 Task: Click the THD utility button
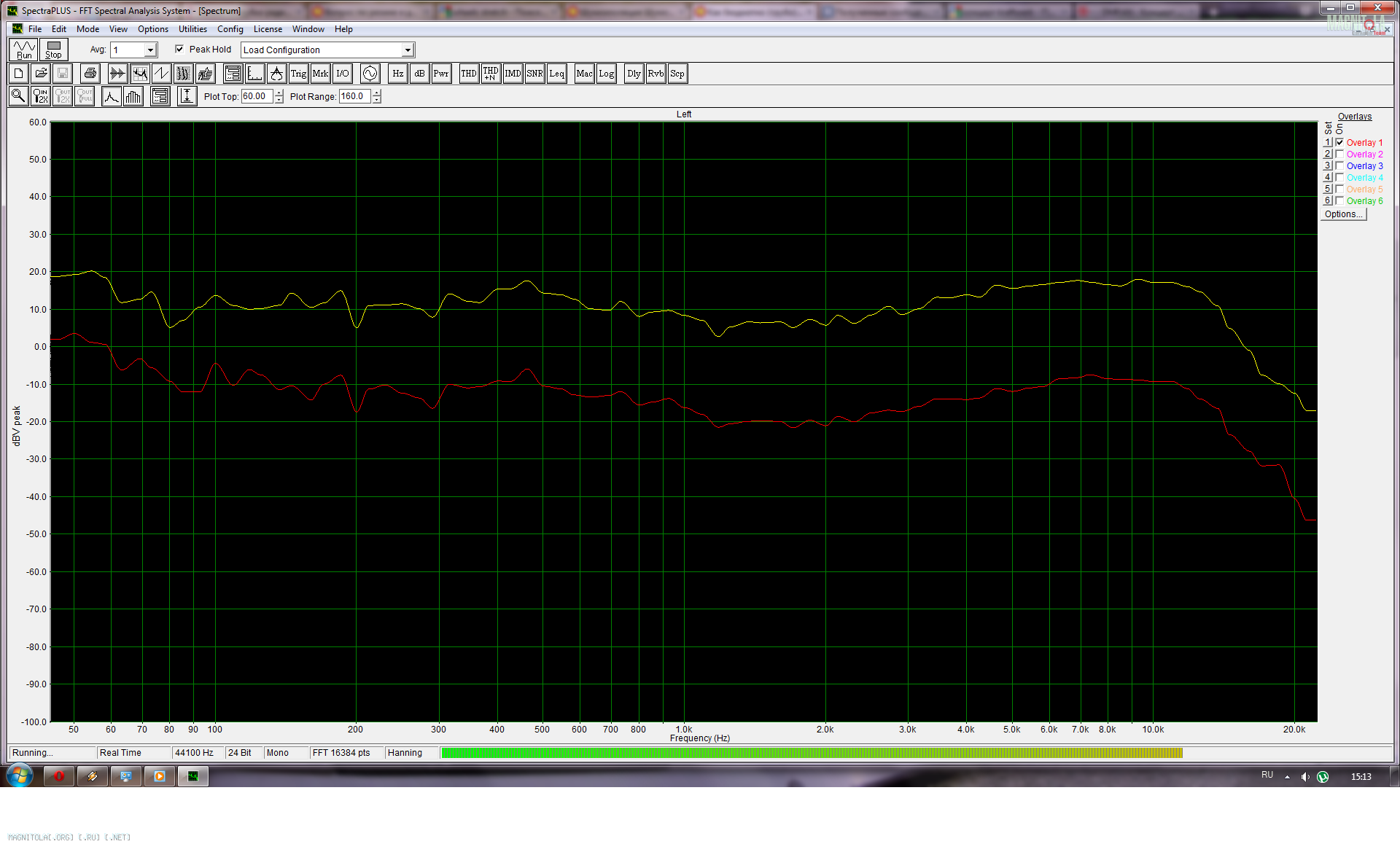[x=469, y=74]
